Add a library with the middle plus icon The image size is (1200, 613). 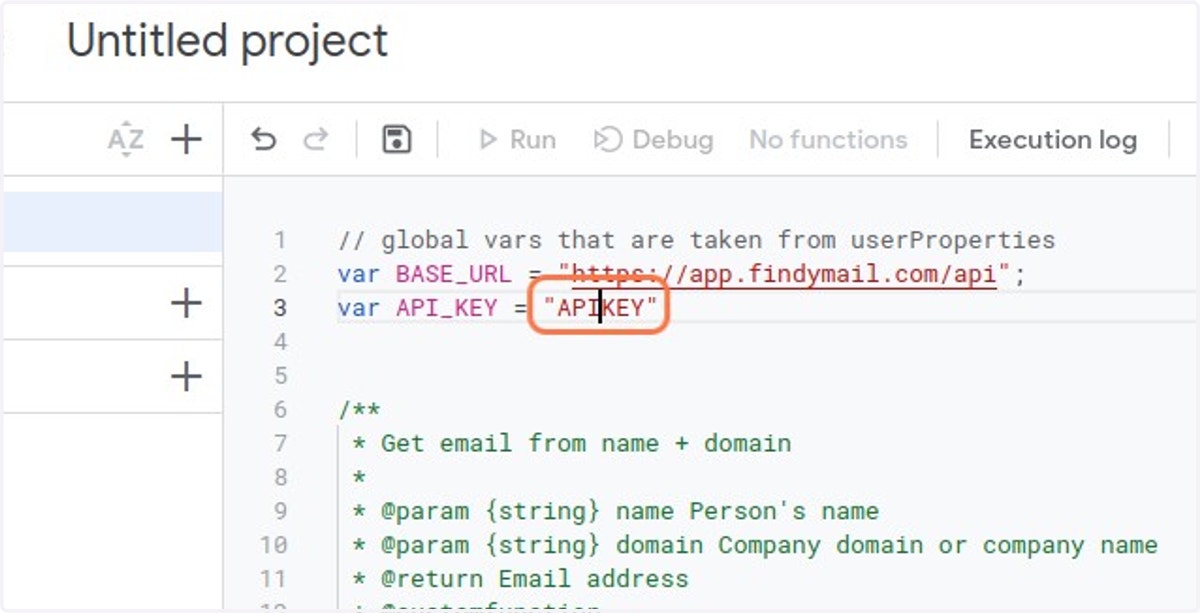(186, 303)
